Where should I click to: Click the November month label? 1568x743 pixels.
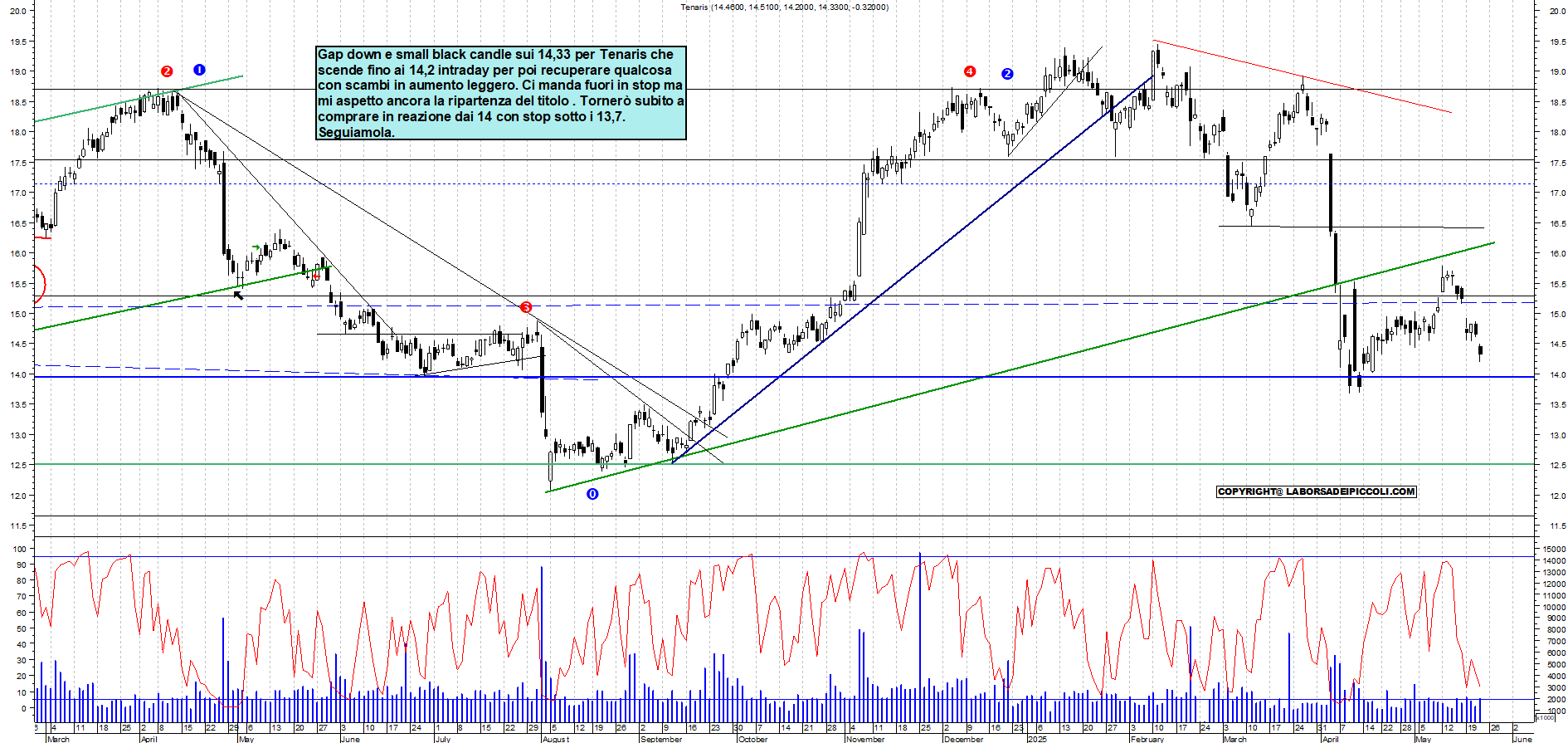click(865, 739)
